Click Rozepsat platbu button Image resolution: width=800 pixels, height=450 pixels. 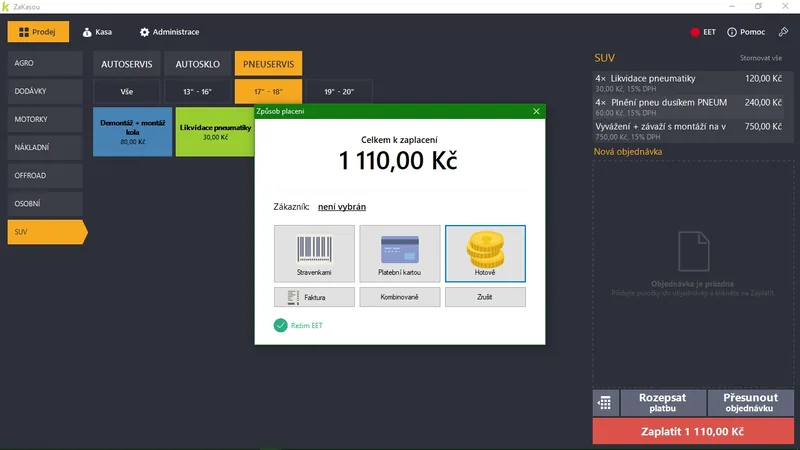coord(662,403)
